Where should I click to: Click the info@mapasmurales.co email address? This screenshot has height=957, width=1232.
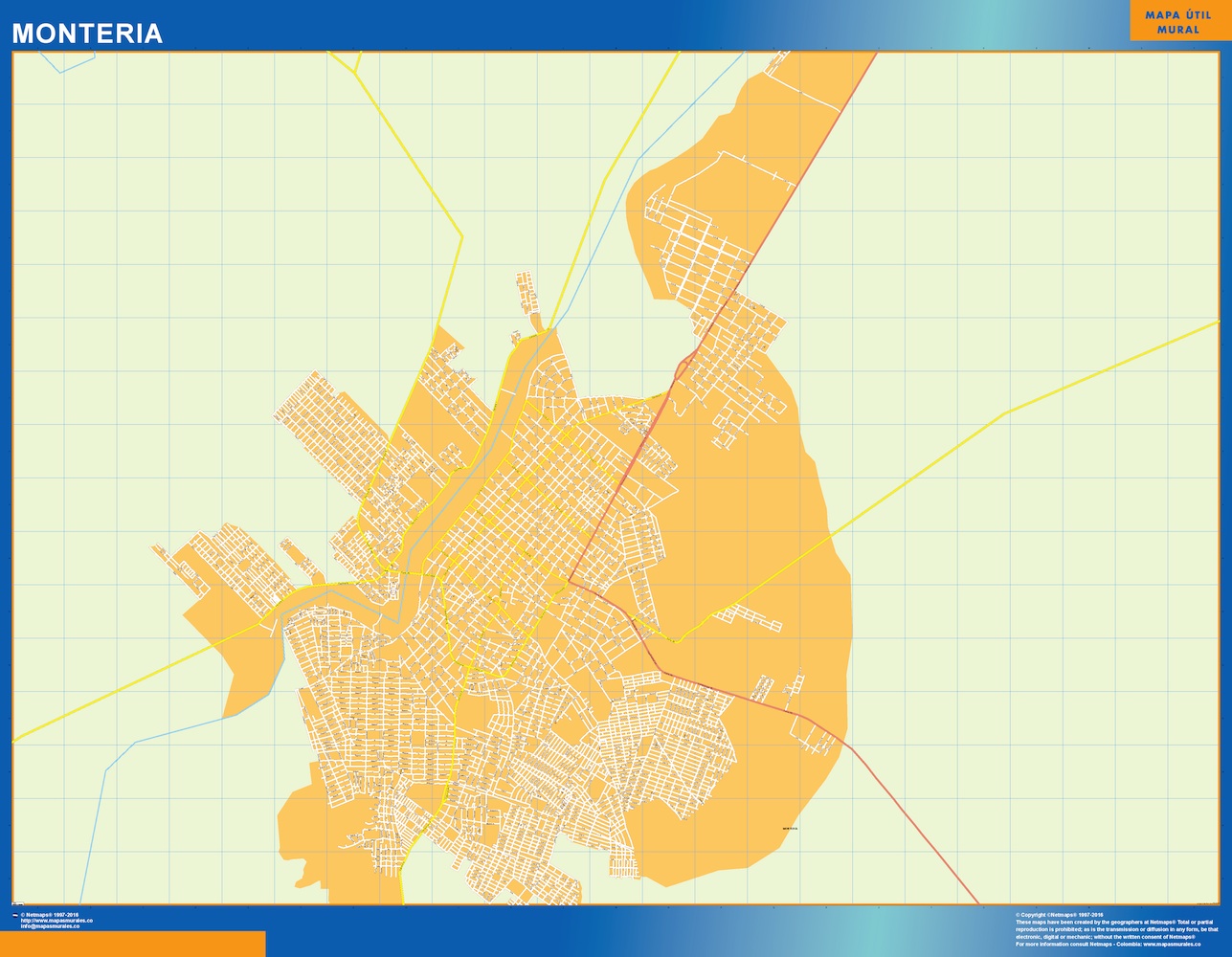point(51,926)
